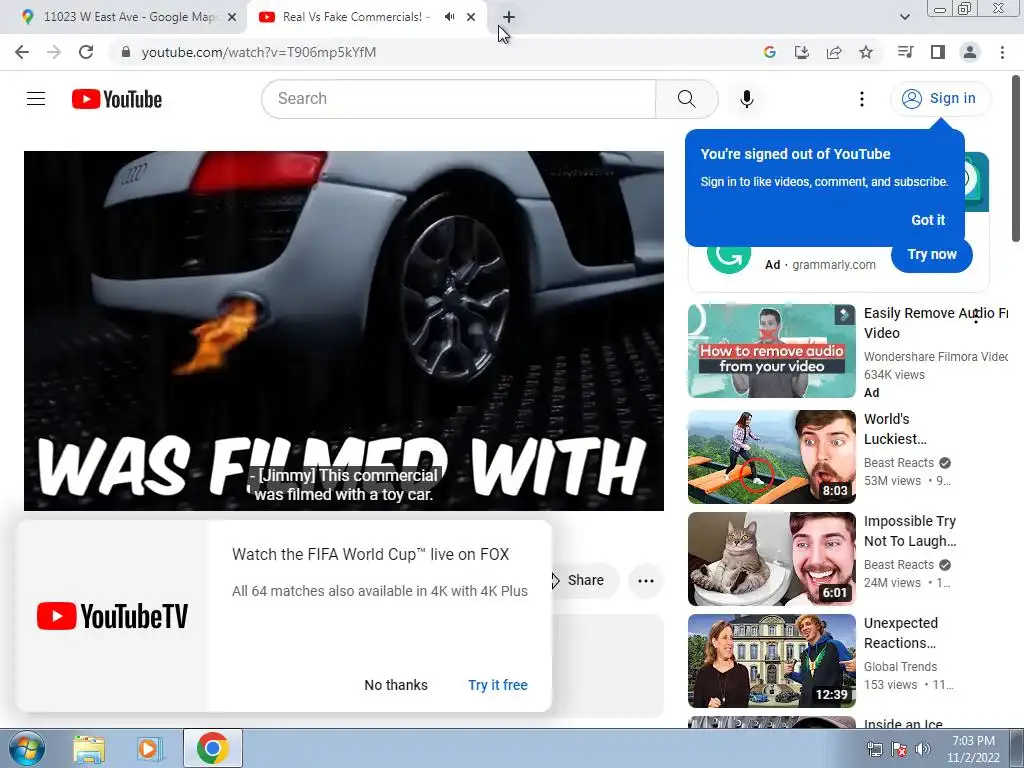Open Impossible Try Not To Laugh thumbnail
The height and width of the screenshot is (768, 1024).
(x=771, y=559)
